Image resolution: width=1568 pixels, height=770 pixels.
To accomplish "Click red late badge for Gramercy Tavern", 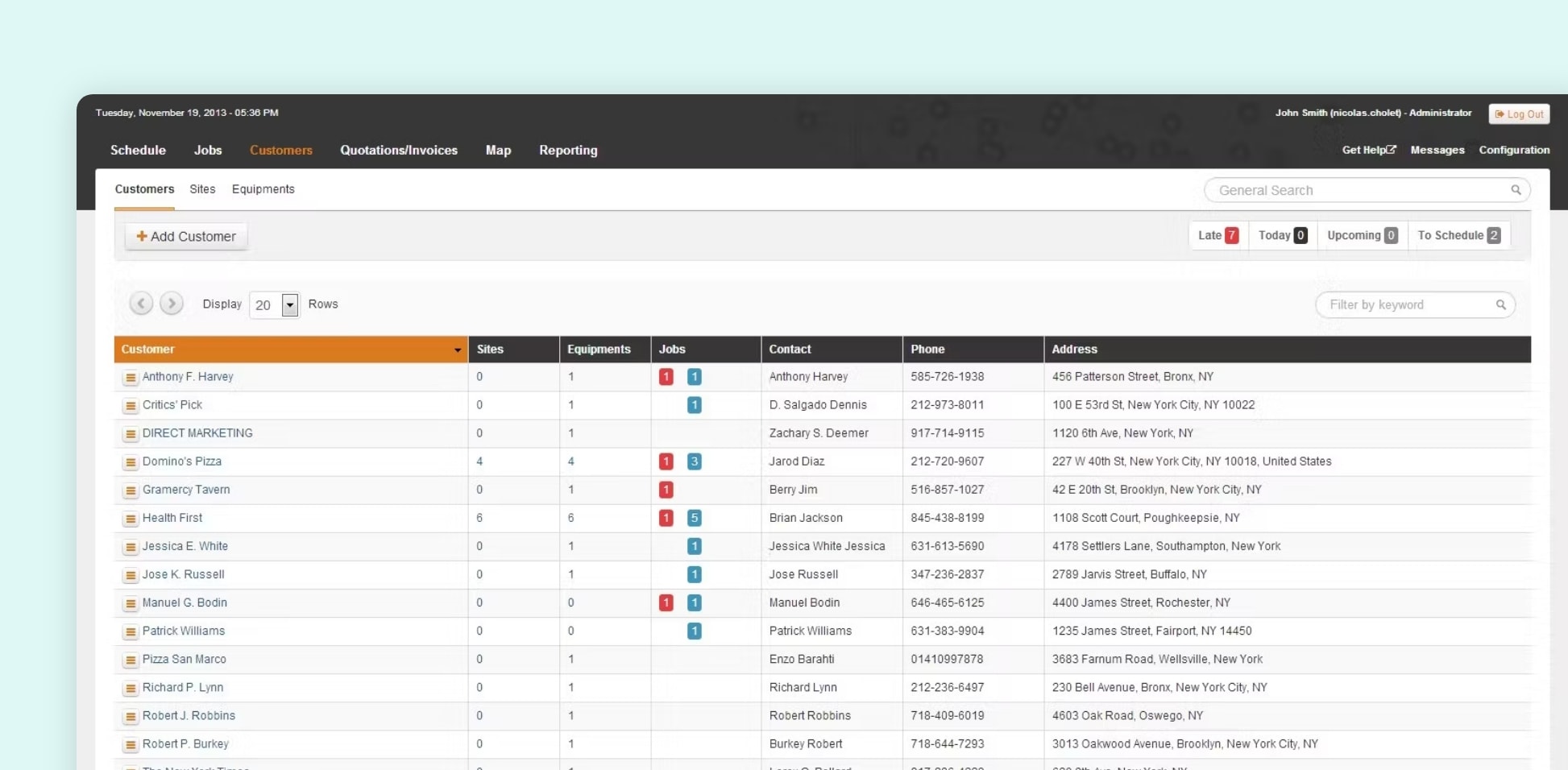I will point(666,490).
